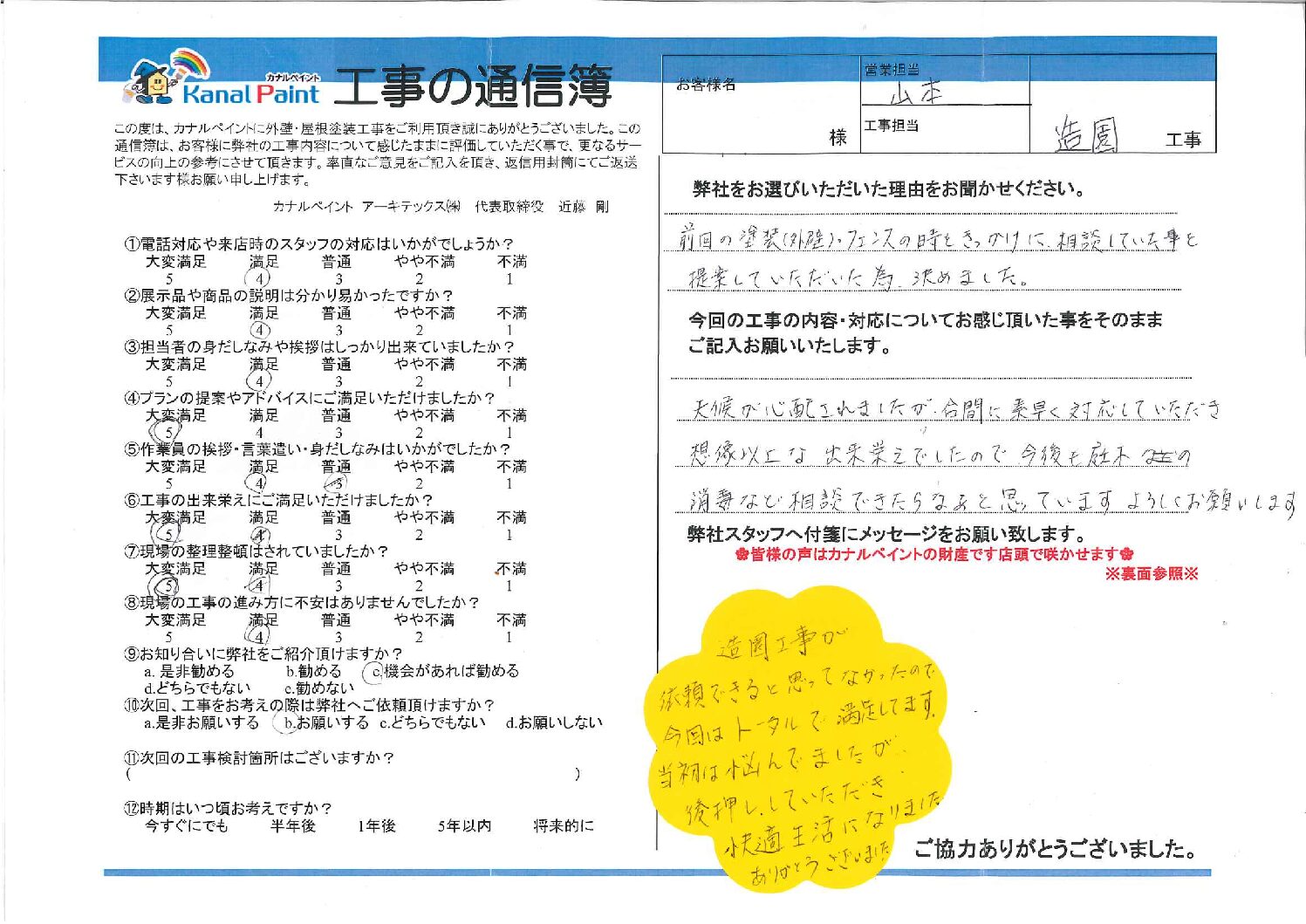Pick d.お願いしない in question ⑩
Screen dimensions: 1306x924
pyautogui.click(x=554, y=722)
